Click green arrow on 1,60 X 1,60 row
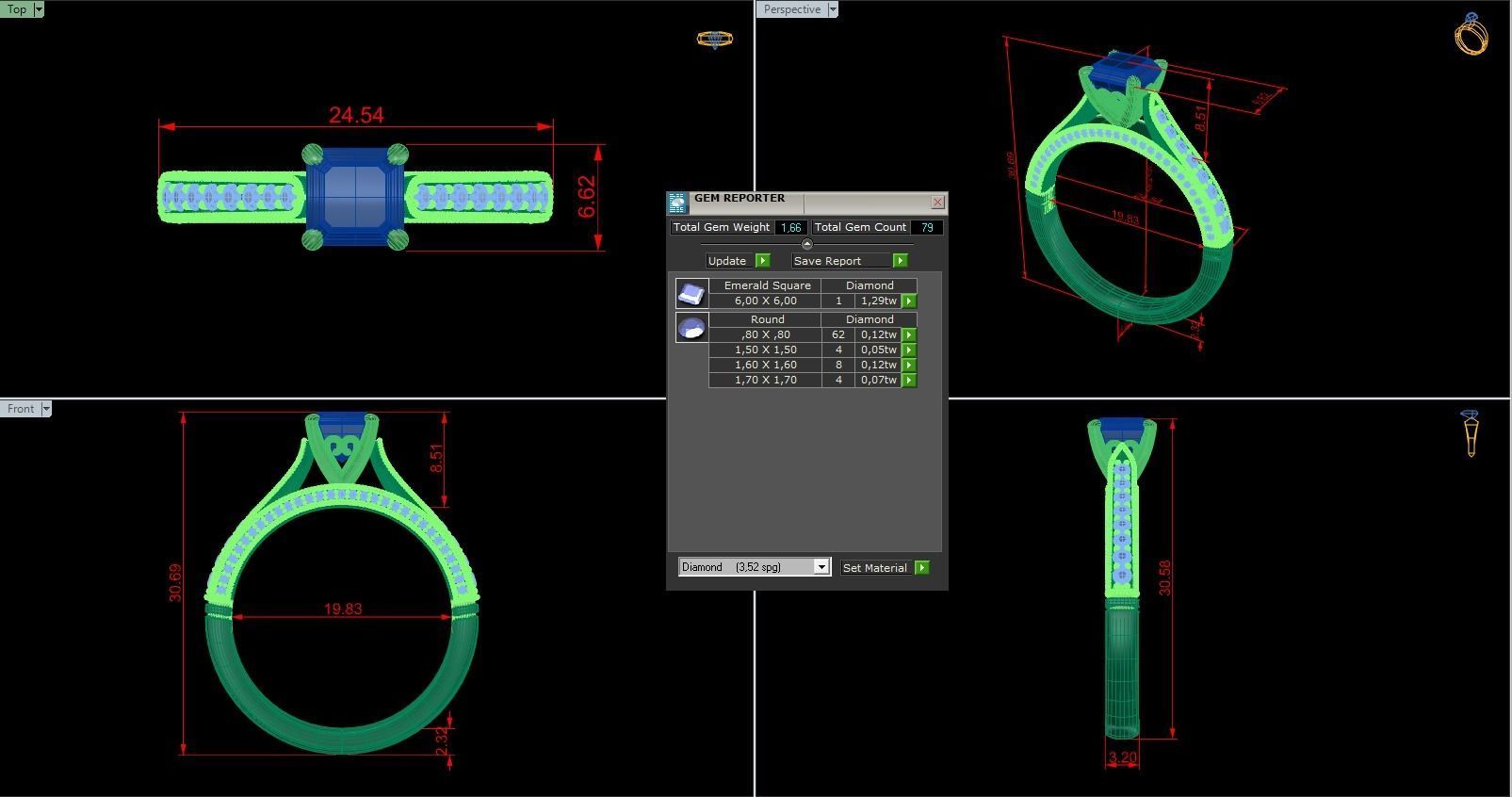 coord(909,366)
